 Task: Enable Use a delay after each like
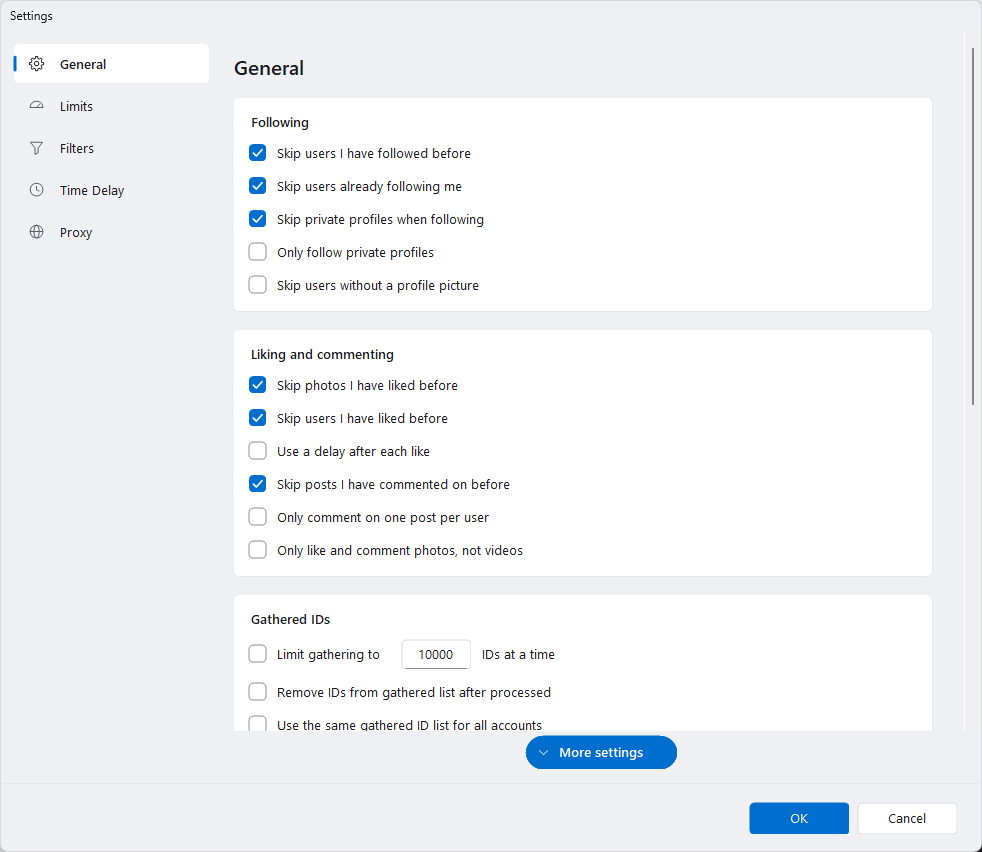[257, 451]
